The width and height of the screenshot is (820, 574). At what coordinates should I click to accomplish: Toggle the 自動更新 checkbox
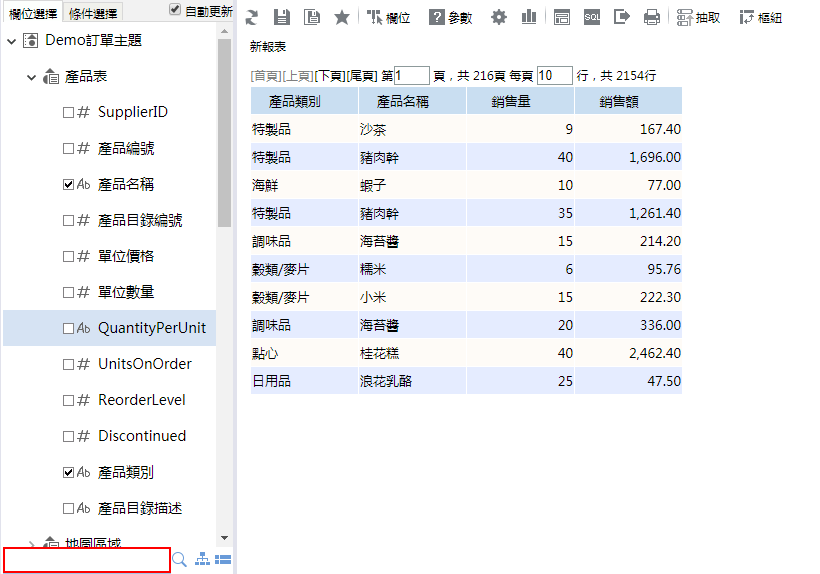coord(176,10)
